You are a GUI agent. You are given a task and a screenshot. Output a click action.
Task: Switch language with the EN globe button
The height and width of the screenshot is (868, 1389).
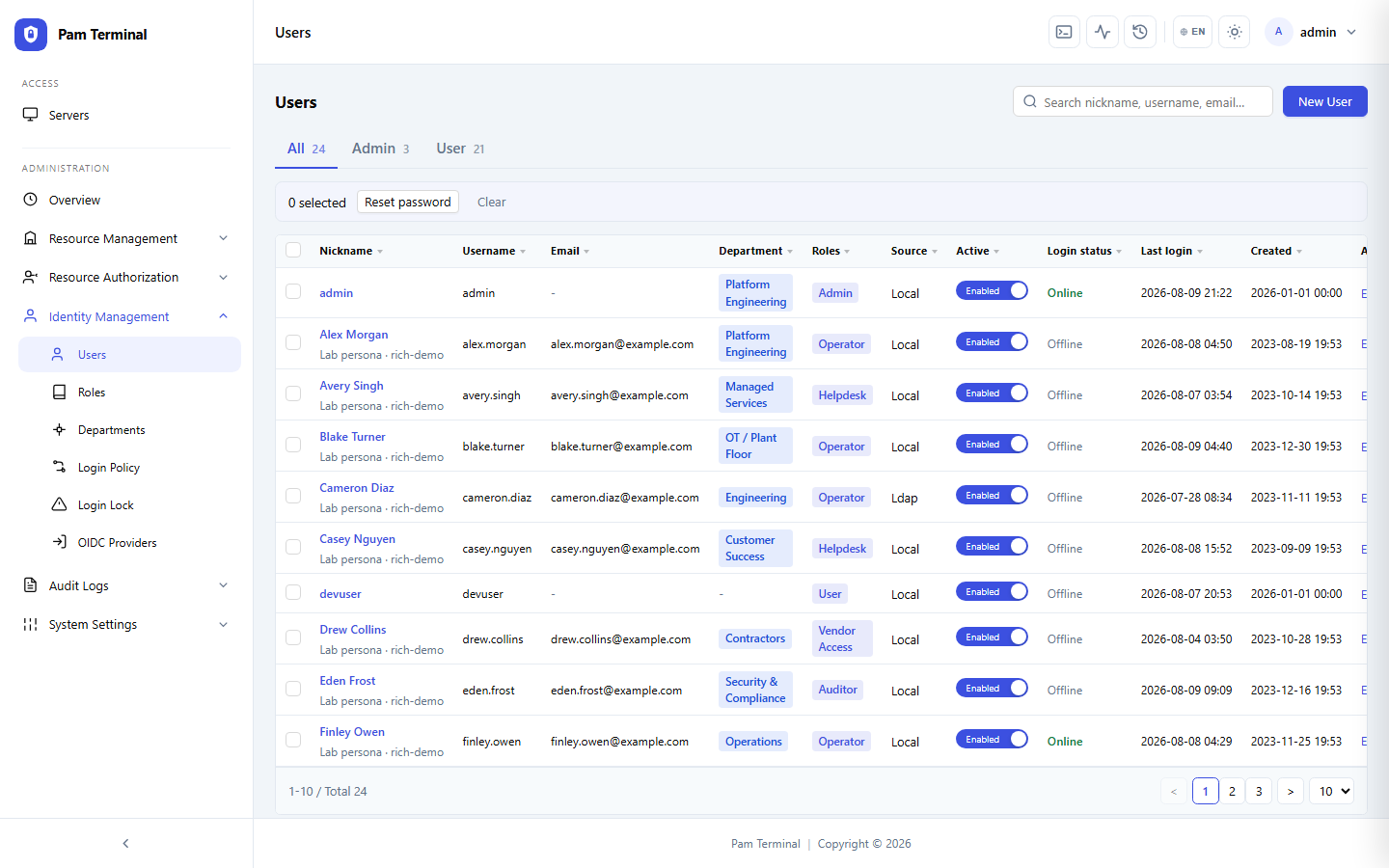coord(1192,32)
